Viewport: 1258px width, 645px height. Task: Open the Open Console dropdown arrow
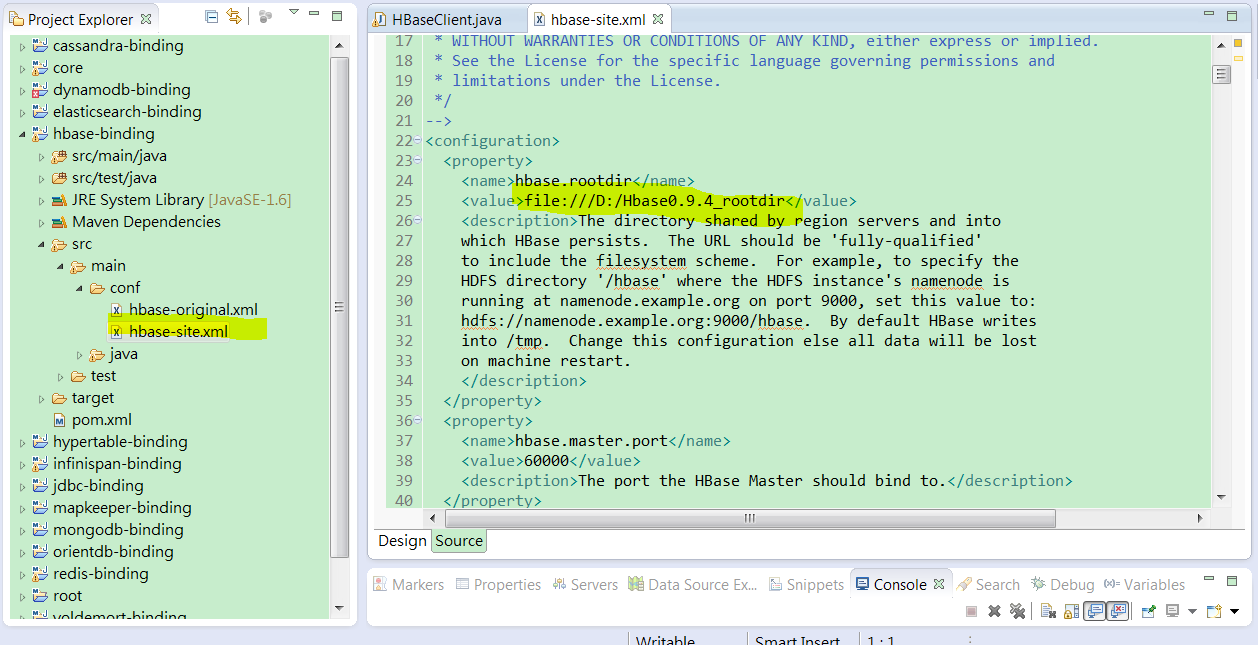1235,612
